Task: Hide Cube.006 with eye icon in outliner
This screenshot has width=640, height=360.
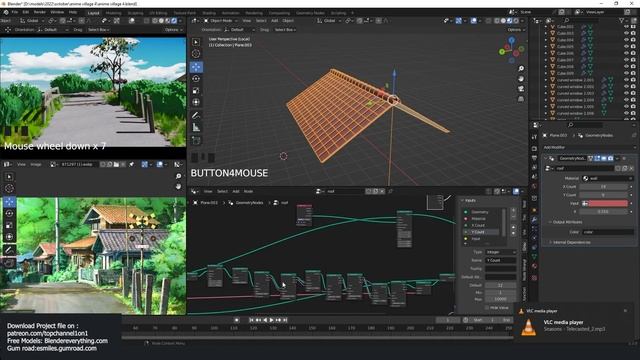Action: [626, 53]
